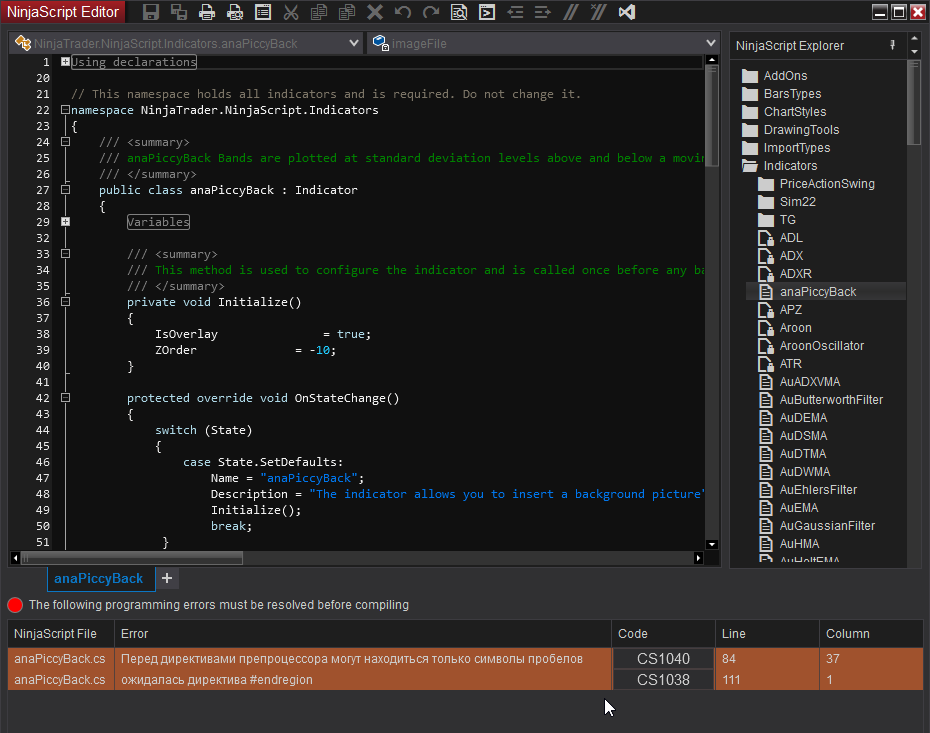Expand the Using declarations region
This screenshot has height=733, width=930.
pyautogui.click(x=65, y=62)
